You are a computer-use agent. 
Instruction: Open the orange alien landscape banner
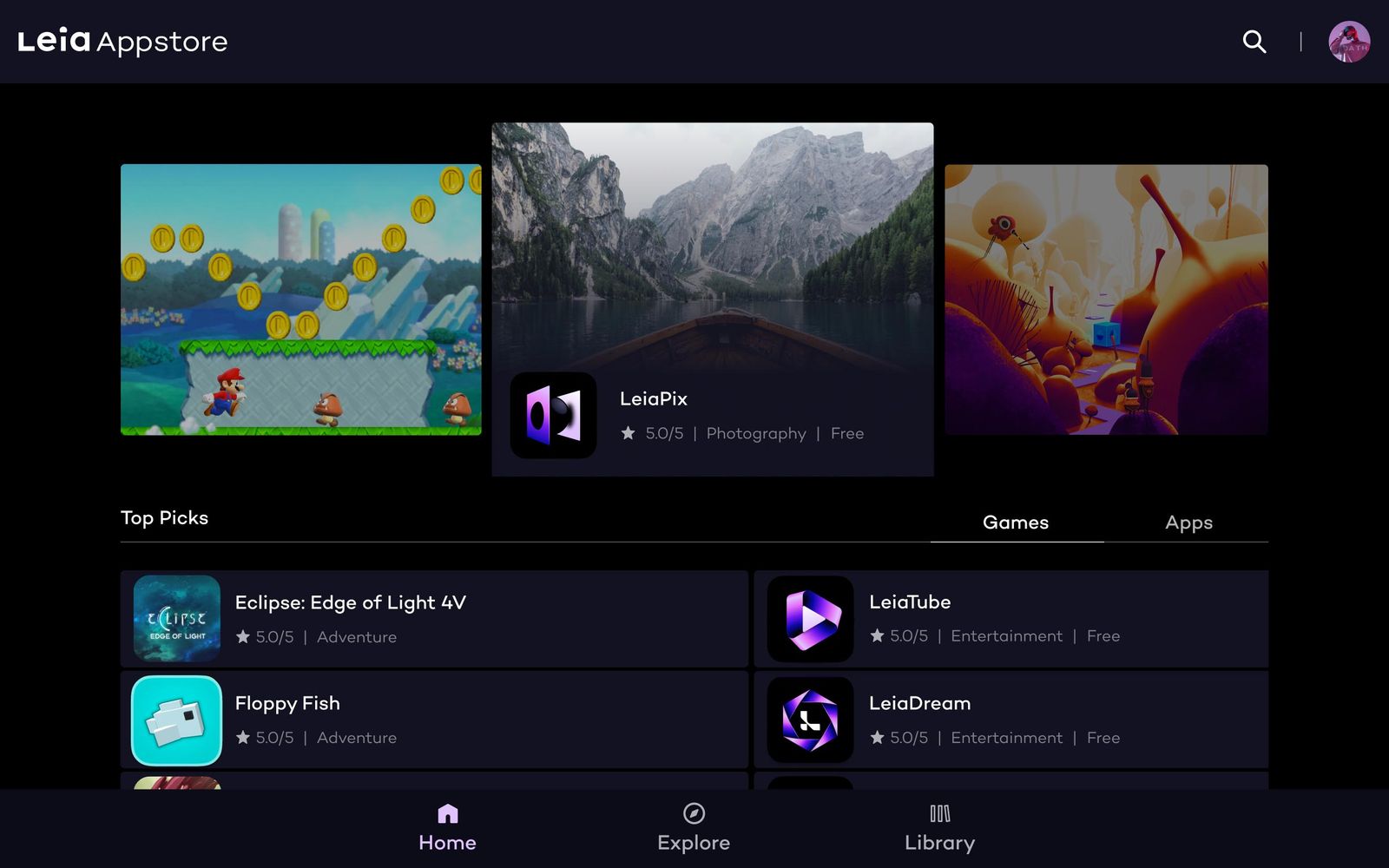tap(1106, 299)
